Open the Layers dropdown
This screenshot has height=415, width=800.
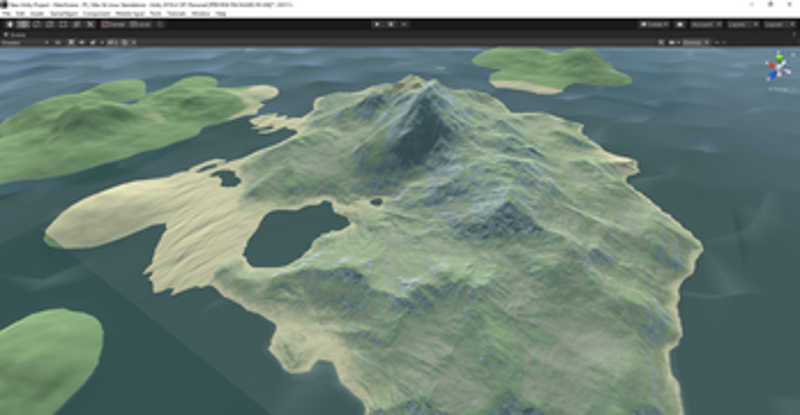(742, 25)
